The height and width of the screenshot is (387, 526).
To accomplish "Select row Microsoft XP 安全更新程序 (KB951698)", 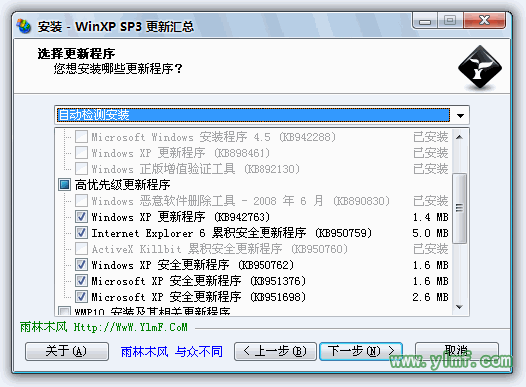I will [199, 297].
